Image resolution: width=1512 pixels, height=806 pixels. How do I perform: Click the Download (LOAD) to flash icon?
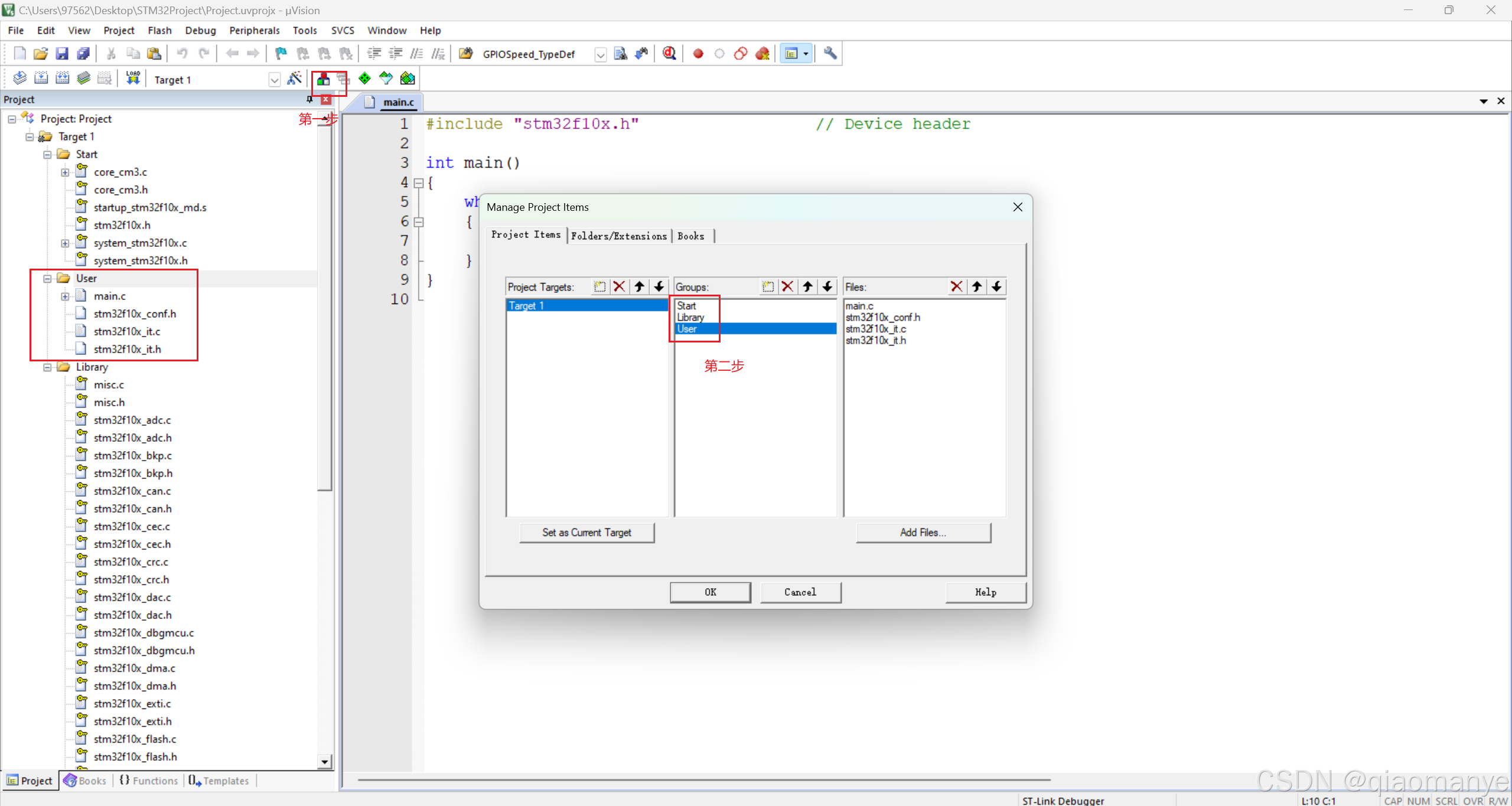[133, 79]
